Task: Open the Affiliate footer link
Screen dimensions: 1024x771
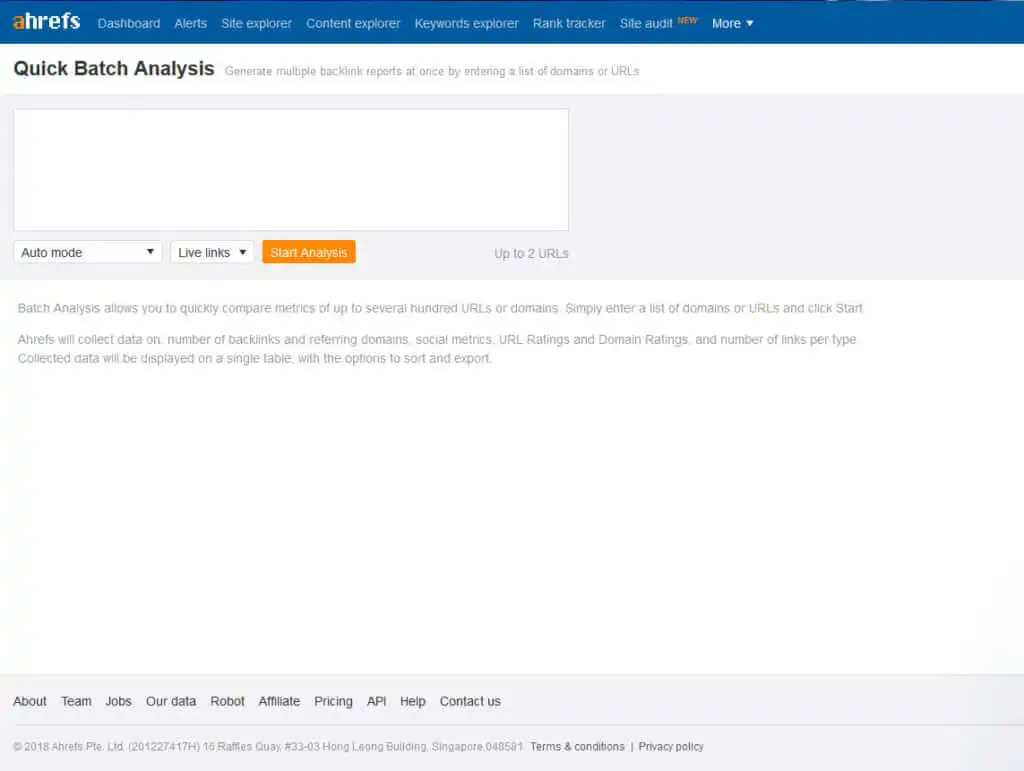Action: 280,701
